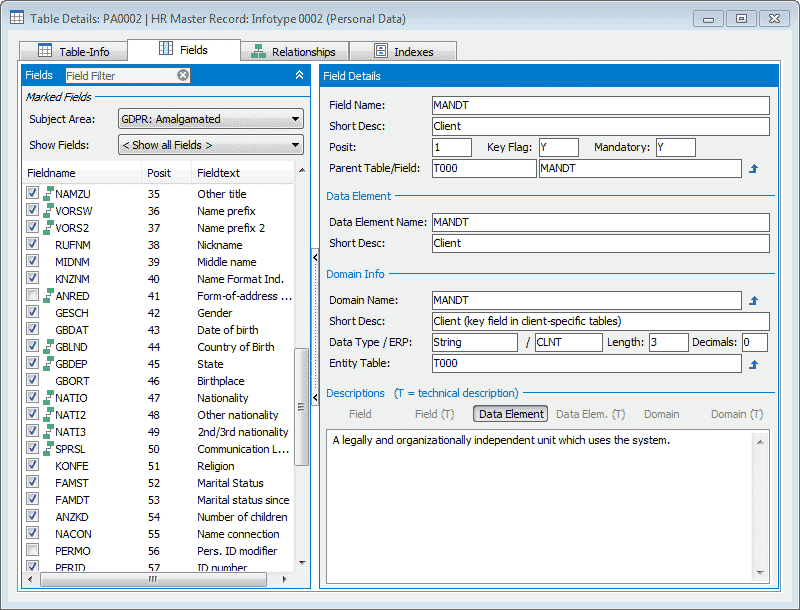Sort by the Fieldtext column header

point(243,173)
